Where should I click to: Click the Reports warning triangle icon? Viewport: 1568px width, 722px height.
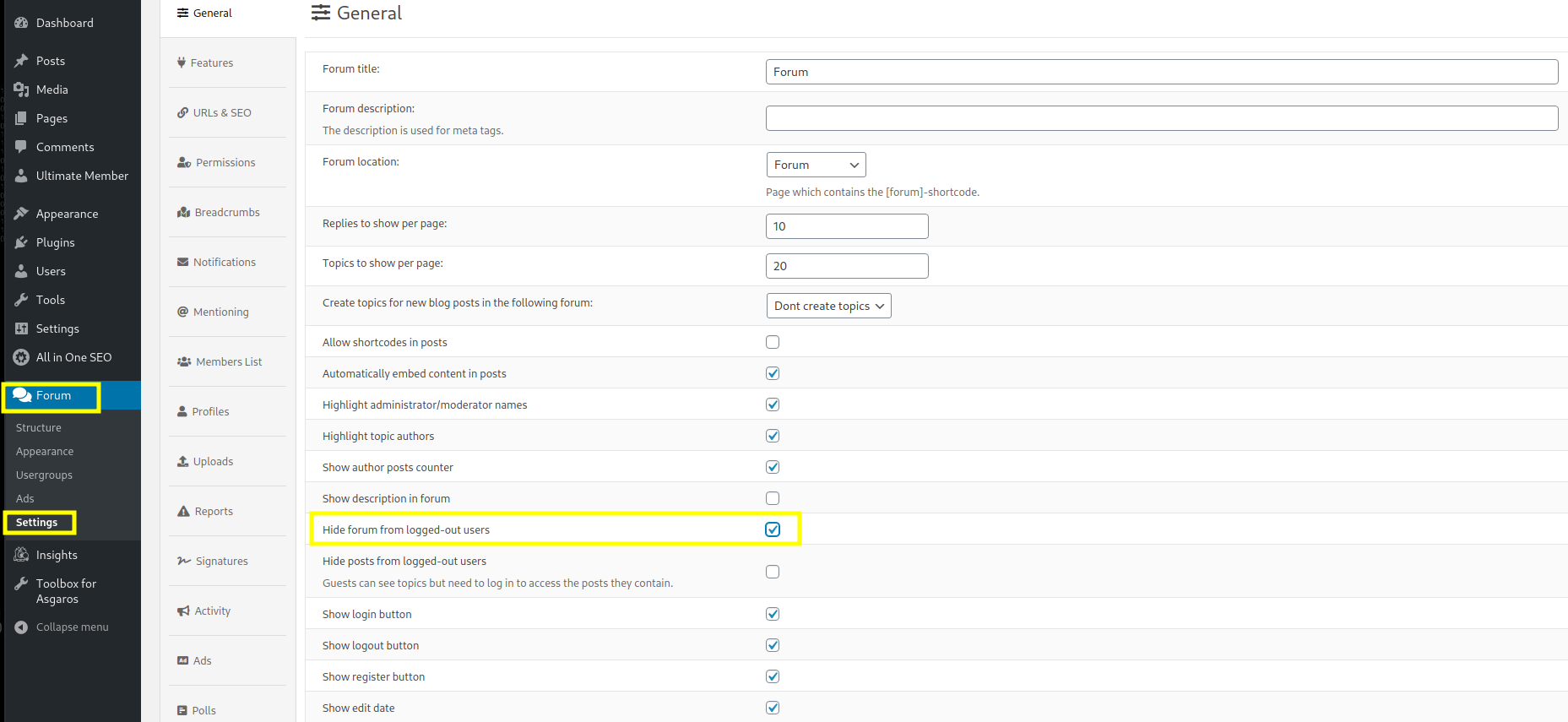(x=183, y=511)
